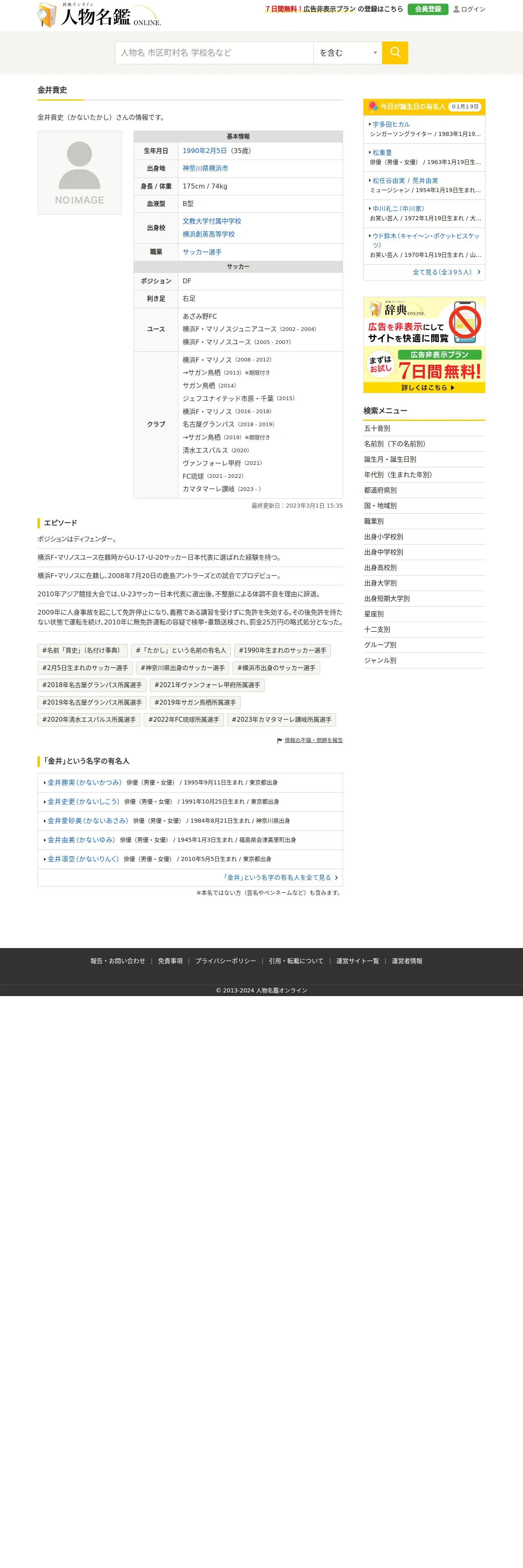The height and width of the screenshot is (1568, 523).
Task: Open the 神奈川県横浜市 birthplace link
Action: [205, 169]
